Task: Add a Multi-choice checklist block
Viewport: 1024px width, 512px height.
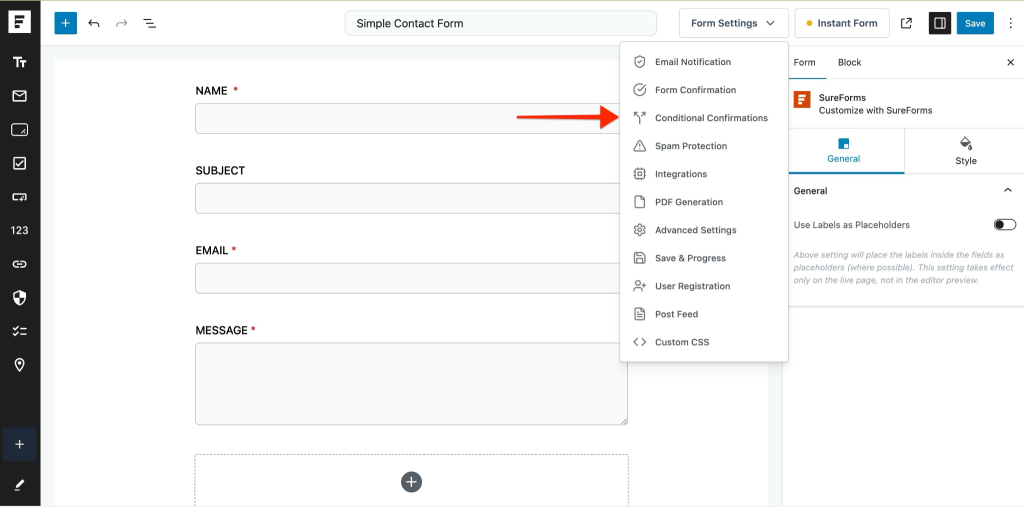Action: point(20,332)
